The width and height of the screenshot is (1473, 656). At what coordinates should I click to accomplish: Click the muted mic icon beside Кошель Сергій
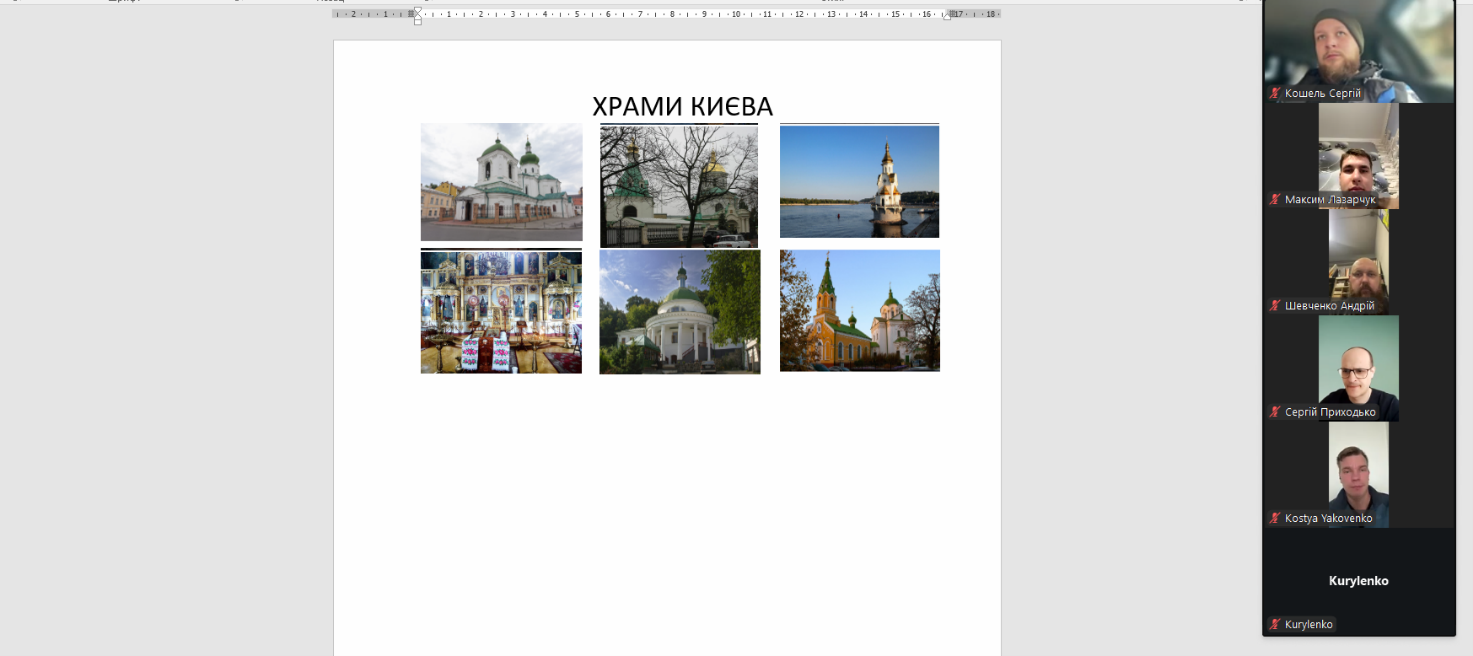(x=1275, y=93)
